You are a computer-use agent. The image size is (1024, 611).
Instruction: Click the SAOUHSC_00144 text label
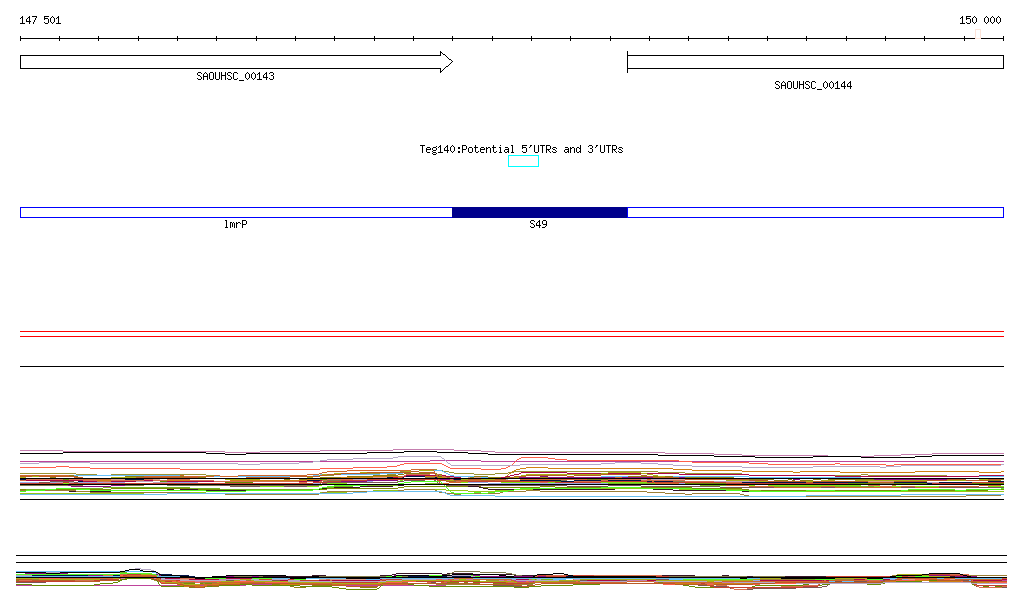[813, 85]
